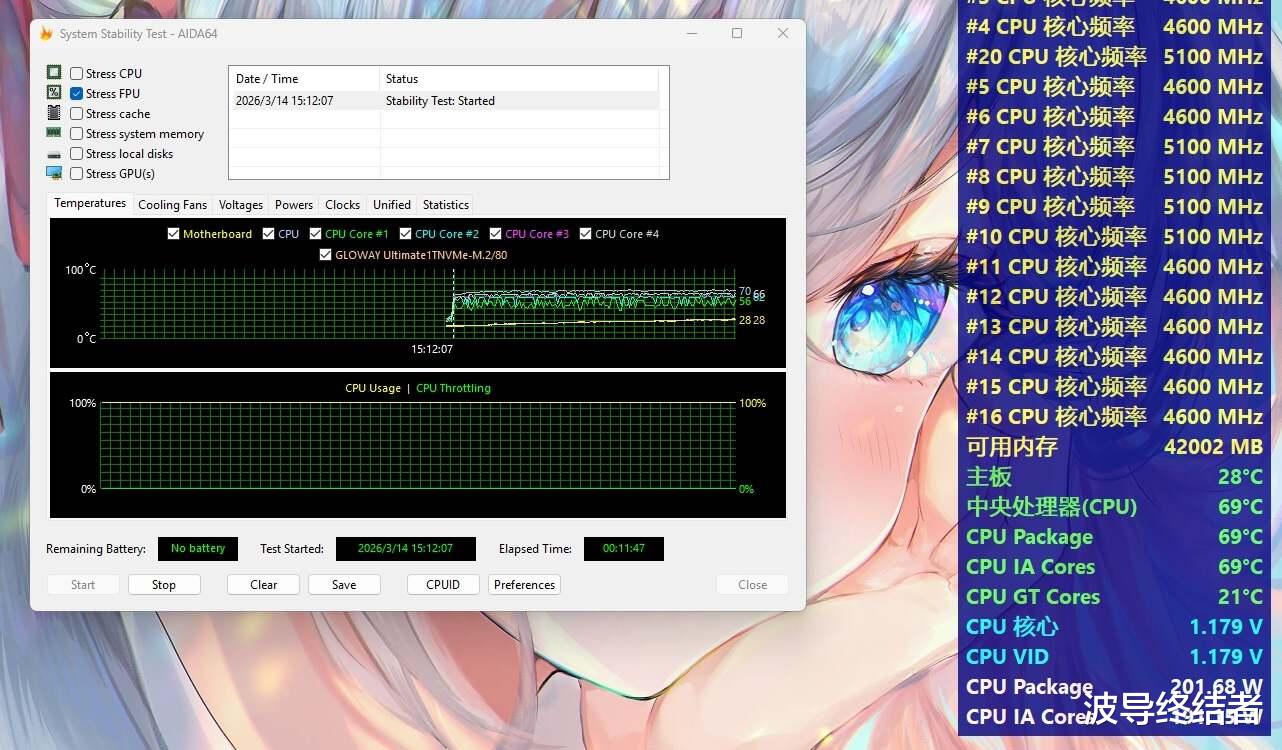Select the Temperatures tab
1282x750 pixels.
pyautogui.click(x=90, y=203)
